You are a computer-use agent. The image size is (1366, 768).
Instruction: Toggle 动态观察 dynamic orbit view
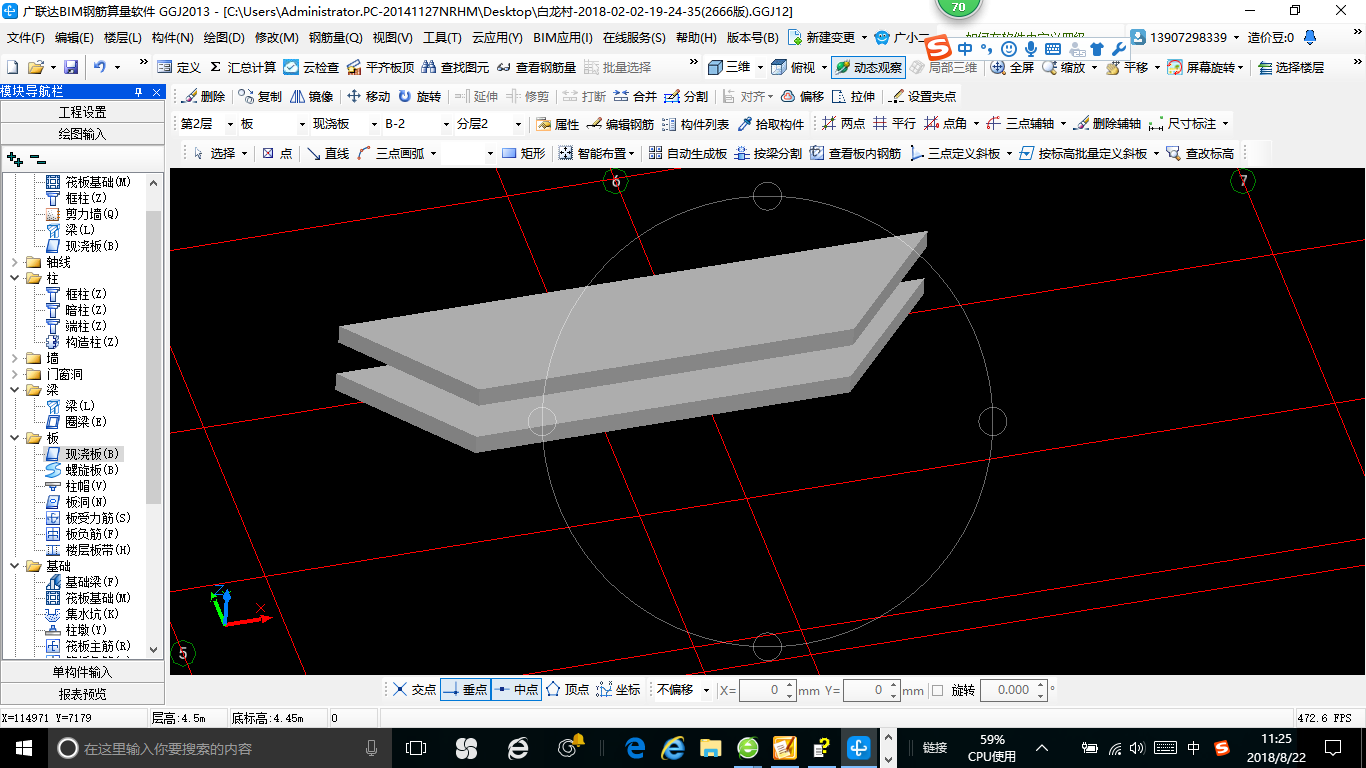[868, 67]
